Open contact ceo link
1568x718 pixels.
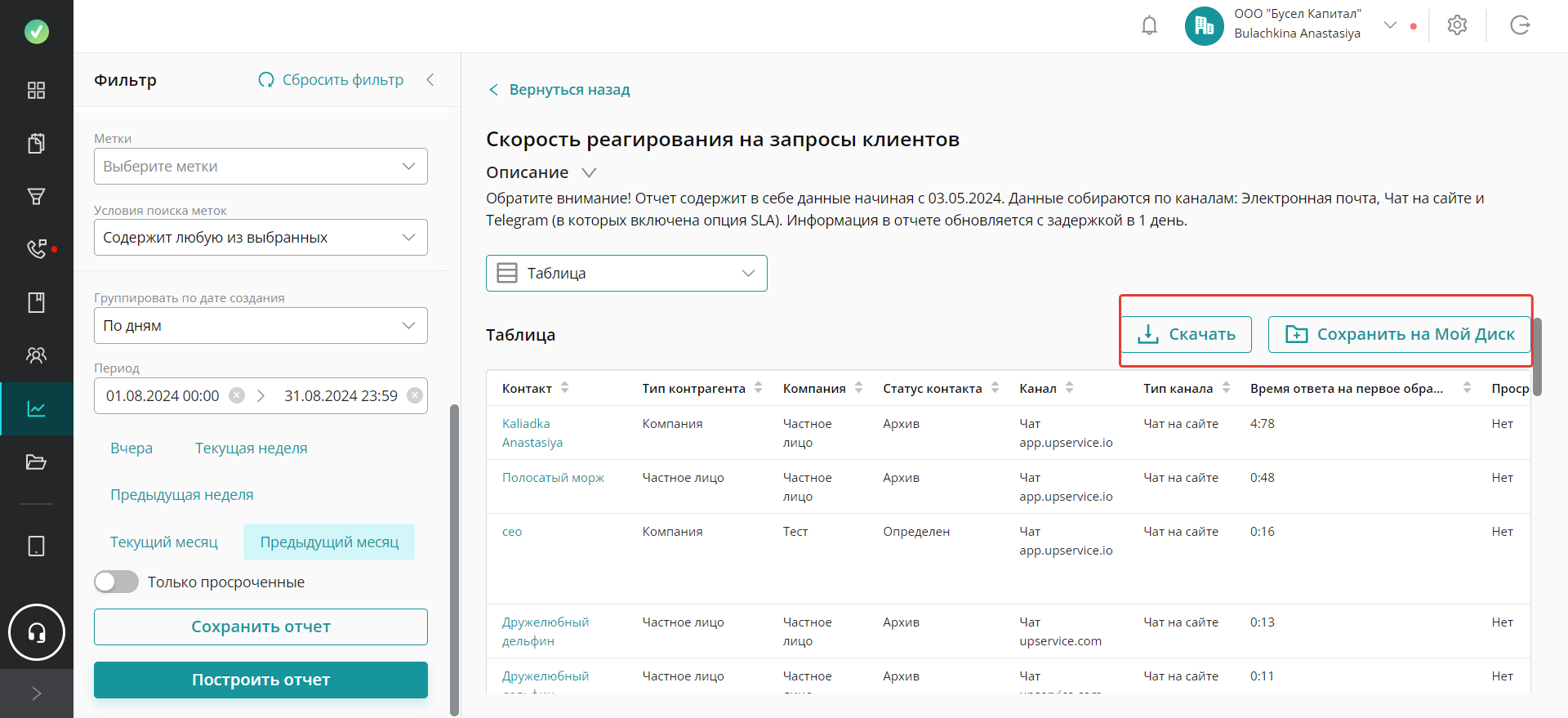tap(512, 532)
